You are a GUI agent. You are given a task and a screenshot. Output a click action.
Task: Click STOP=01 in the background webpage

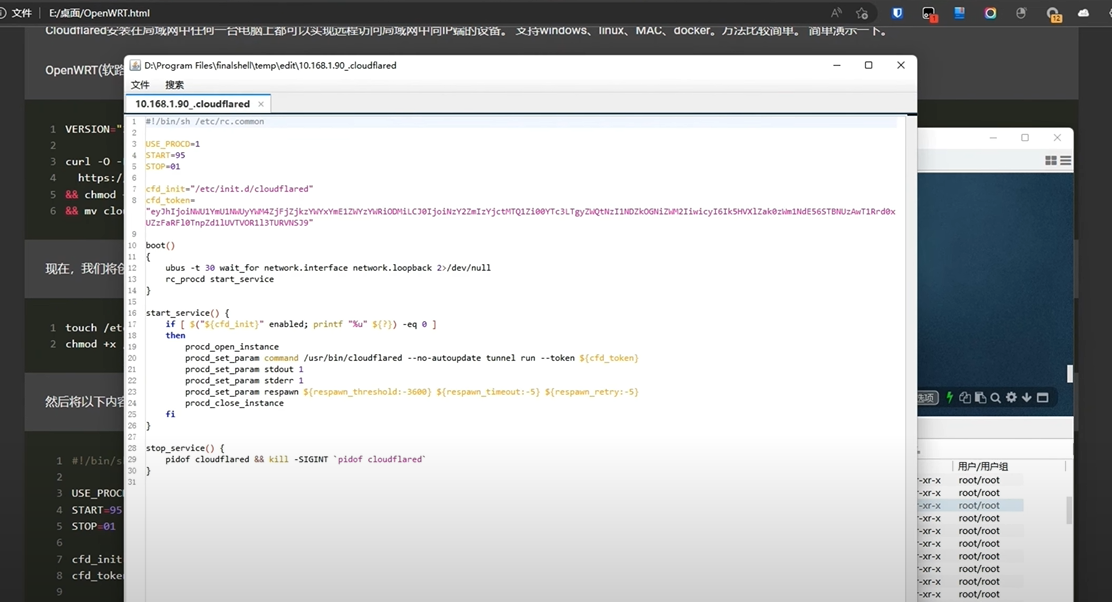pyautogui.click(x=94, y=526)
